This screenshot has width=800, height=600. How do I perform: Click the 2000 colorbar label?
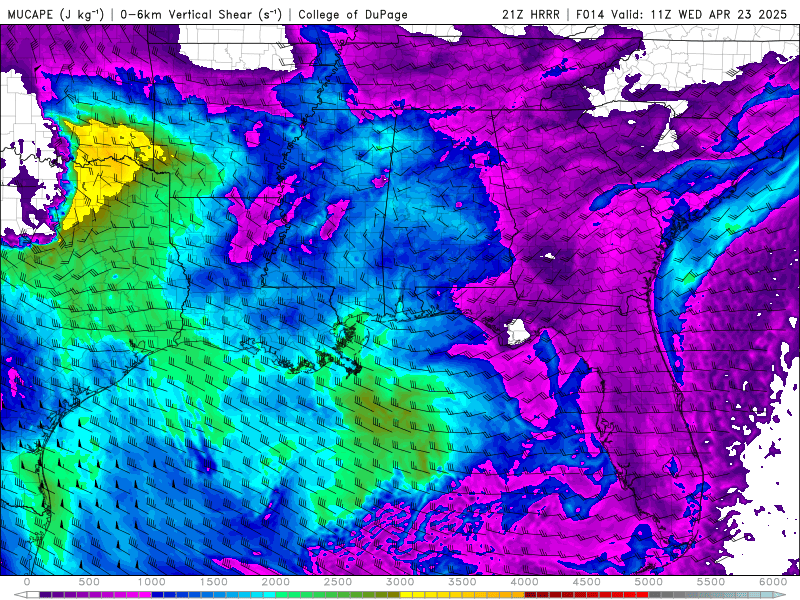coord(276,582)
